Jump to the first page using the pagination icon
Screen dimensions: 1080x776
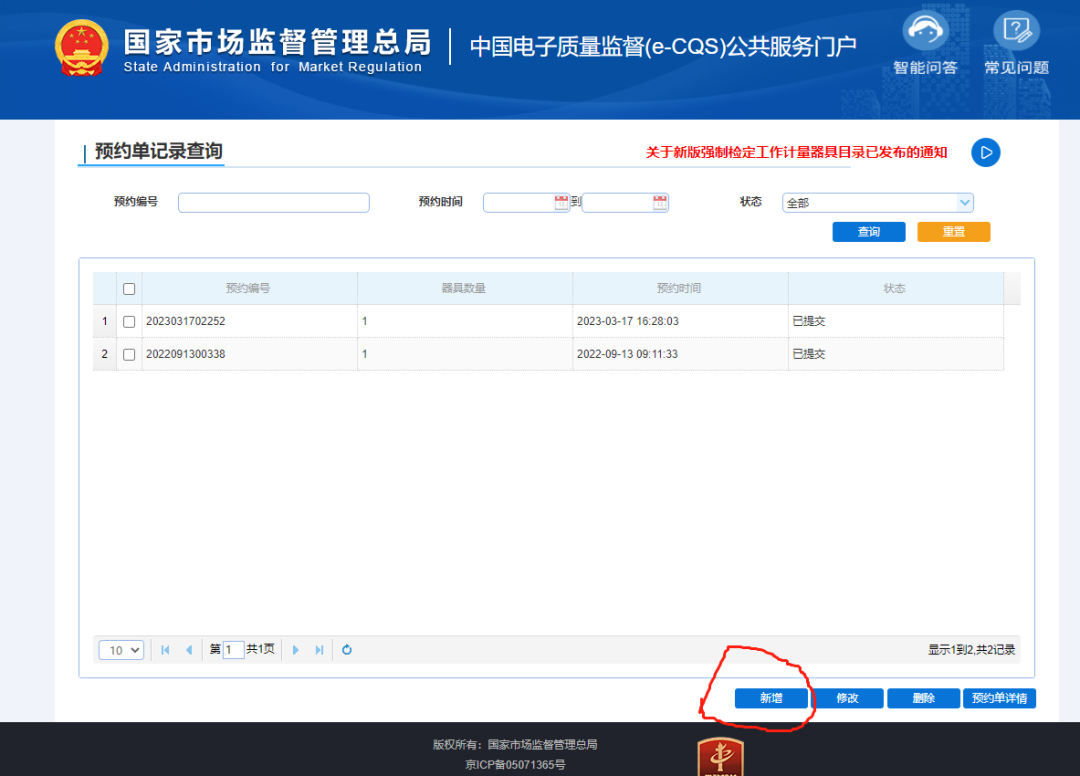point(164,649)
